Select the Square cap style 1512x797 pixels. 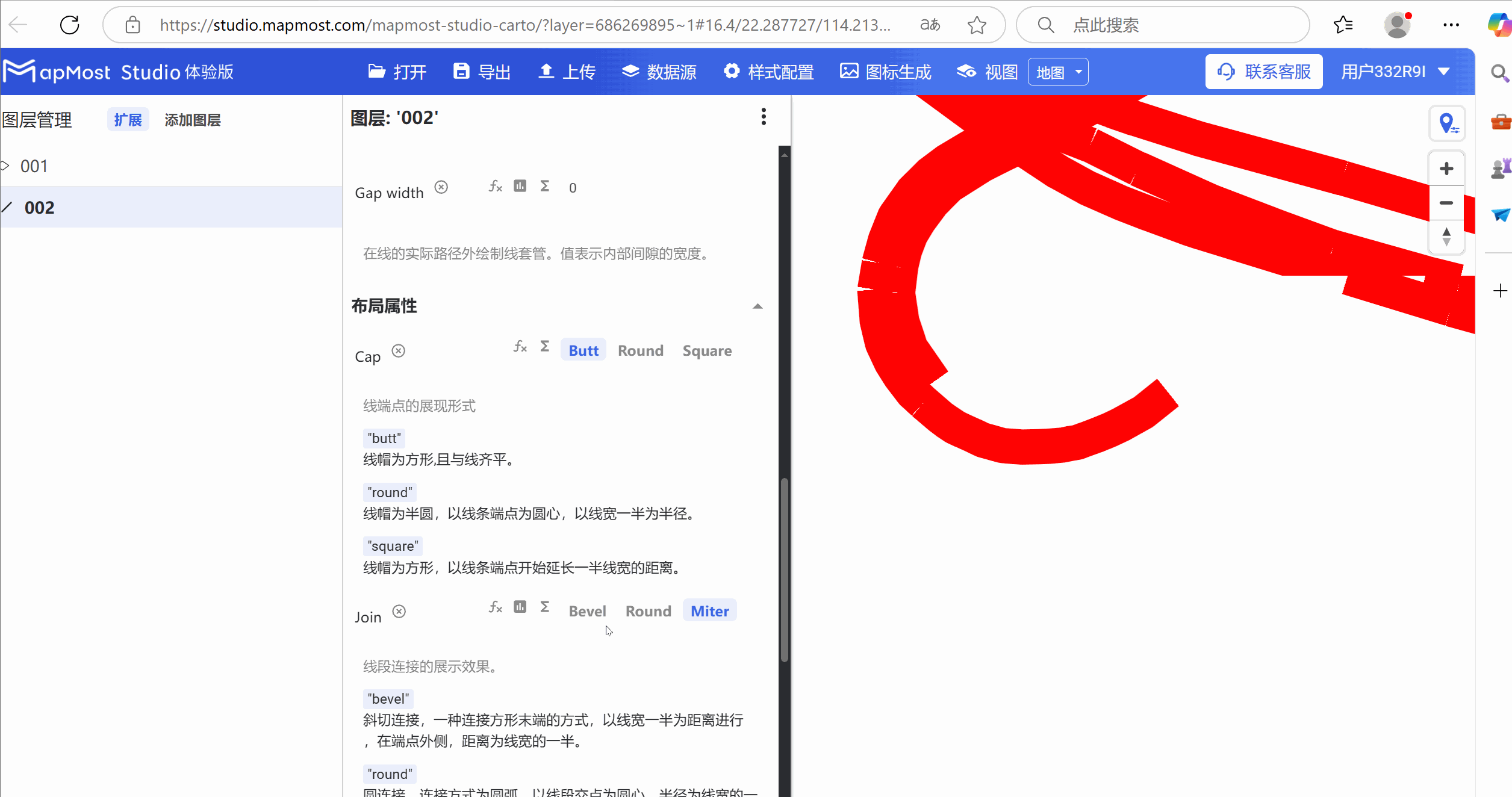(706, 350)
